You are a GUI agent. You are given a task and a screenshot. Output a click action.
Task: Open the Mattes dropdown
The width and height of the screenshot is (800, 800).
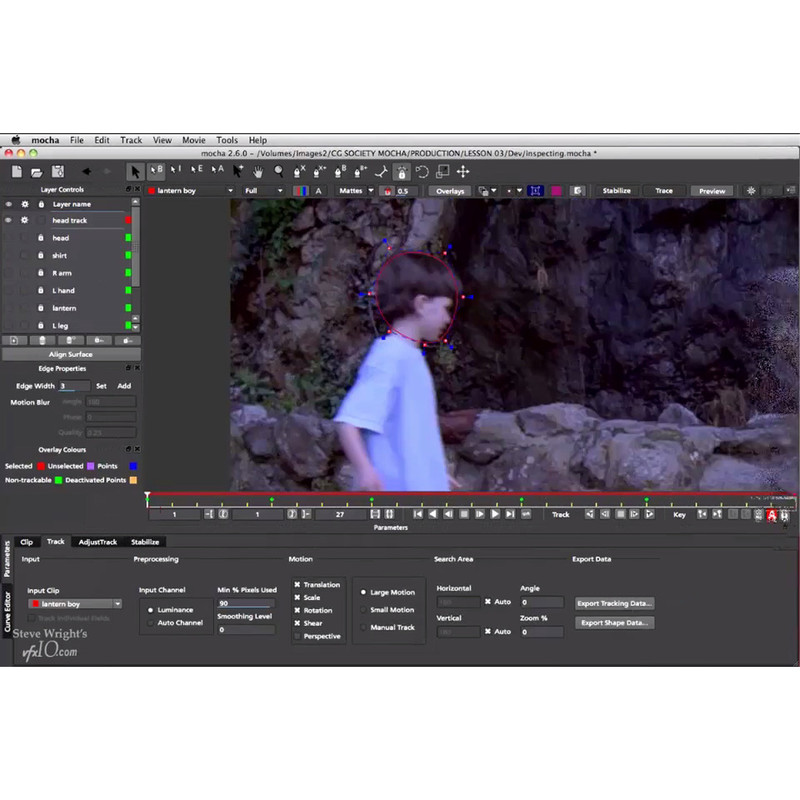(x=355, y=190)
